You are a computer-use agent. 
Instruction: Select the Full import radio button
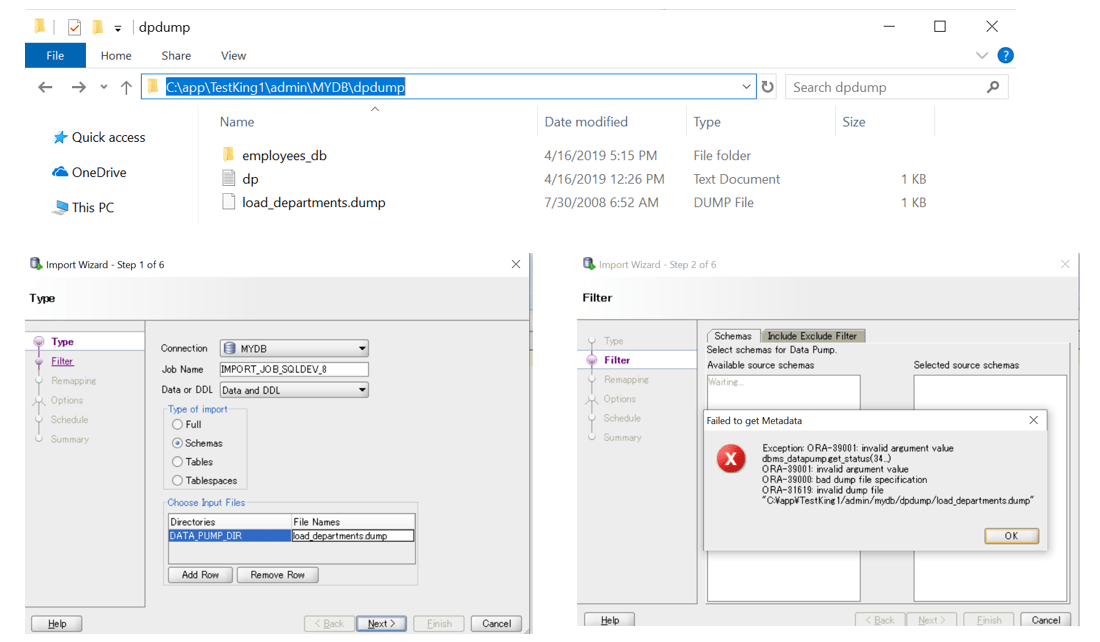(x=177, y=424)
